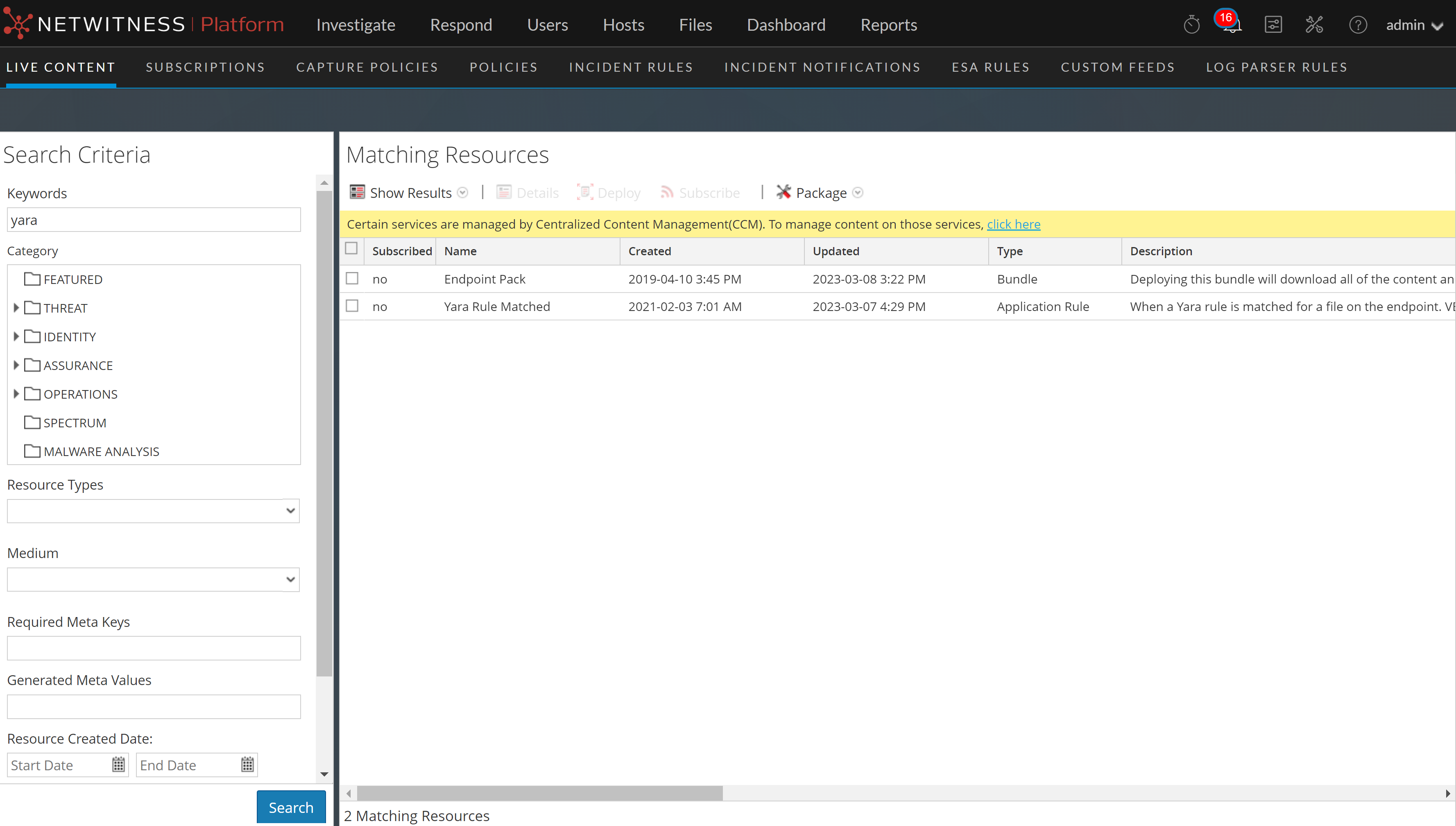Viewport: 1456px width, 826px height.
Task: Click the Show Results list icon
Action: [357, 192]
